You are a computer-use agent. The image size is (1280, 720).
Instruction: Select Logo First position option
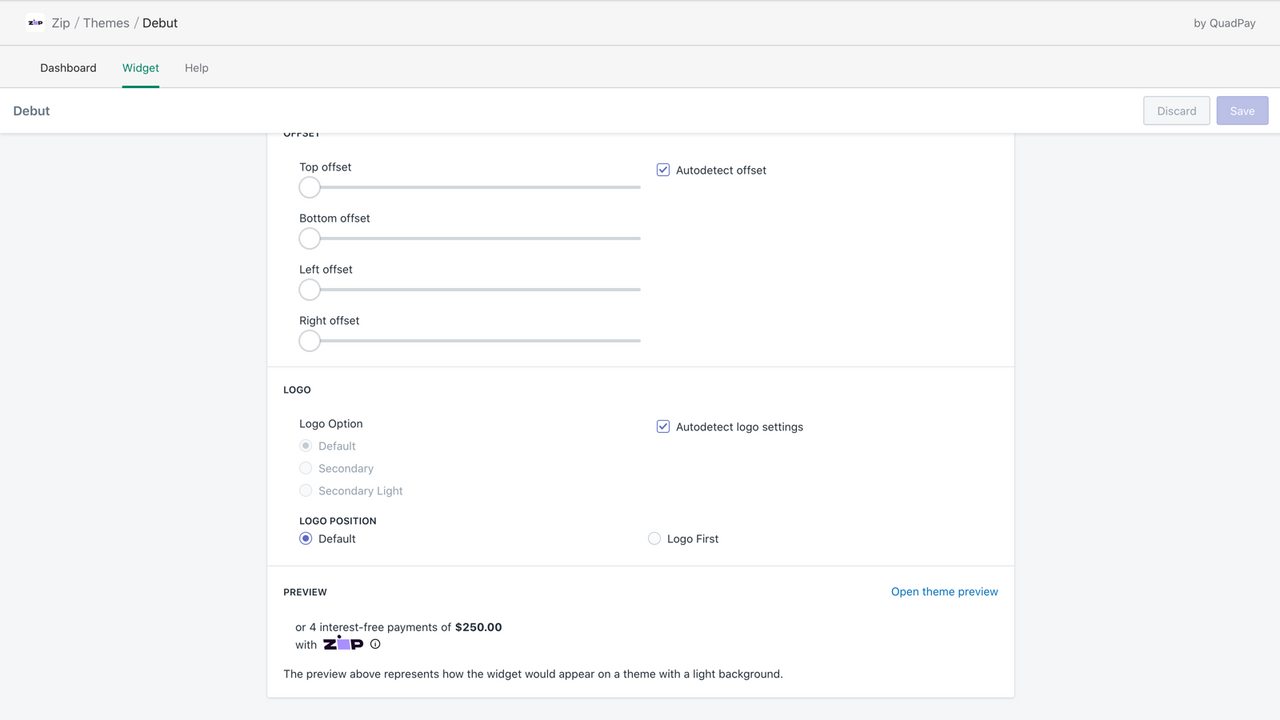(x=654, y=539)
